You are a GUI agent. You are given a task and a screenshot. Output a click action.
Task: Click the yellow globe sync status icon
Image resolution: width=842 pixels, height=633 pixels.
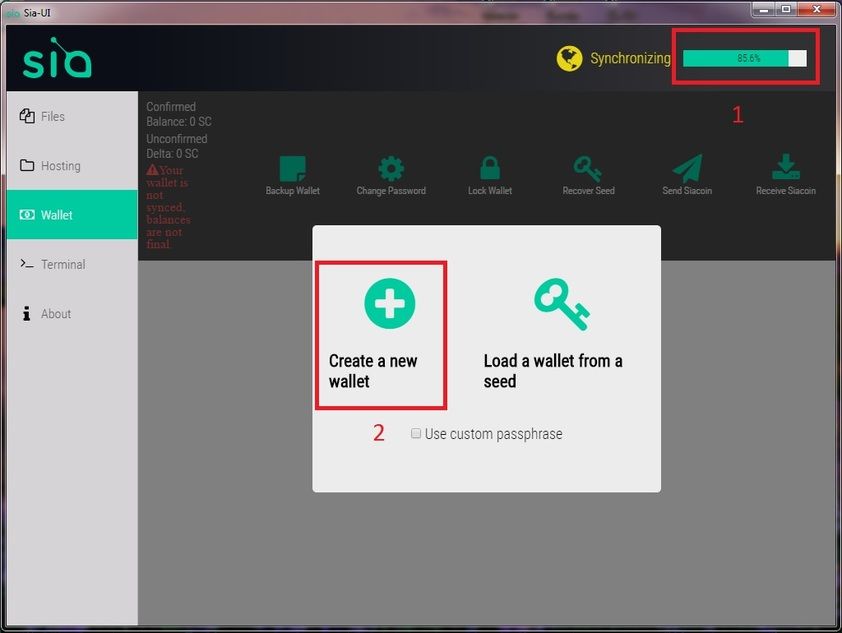[x=569, y=59]
